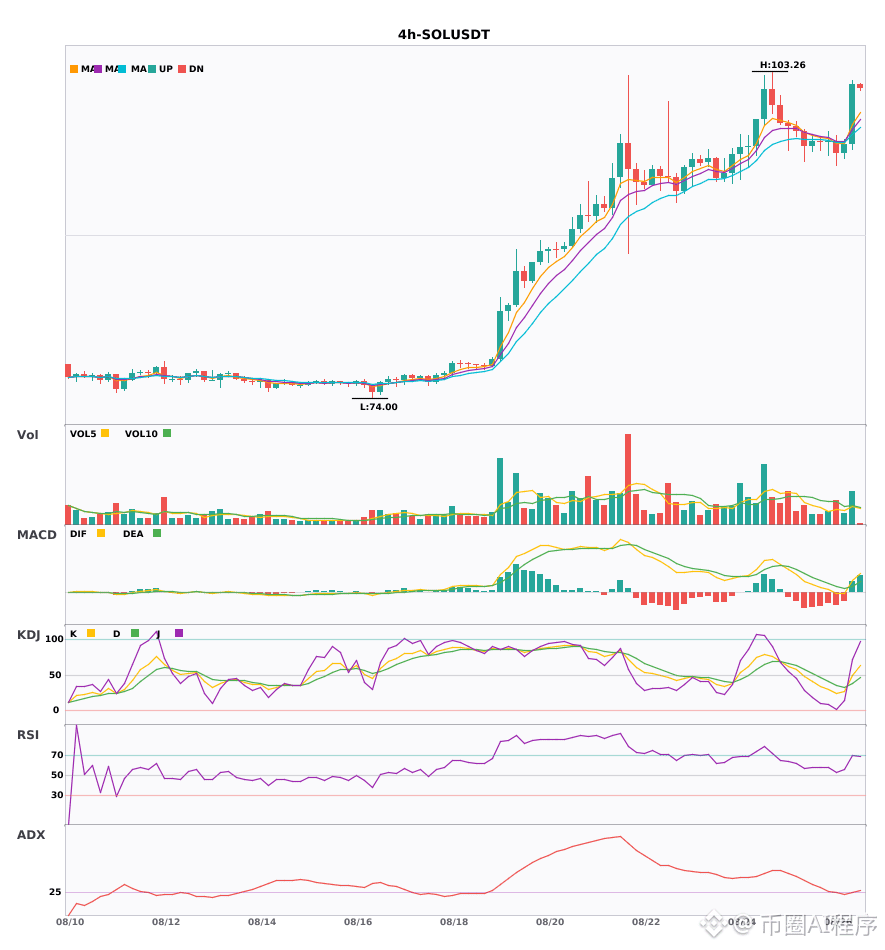Click the UP legend text
The image size is (885, 950).
[x=166, y=69]
